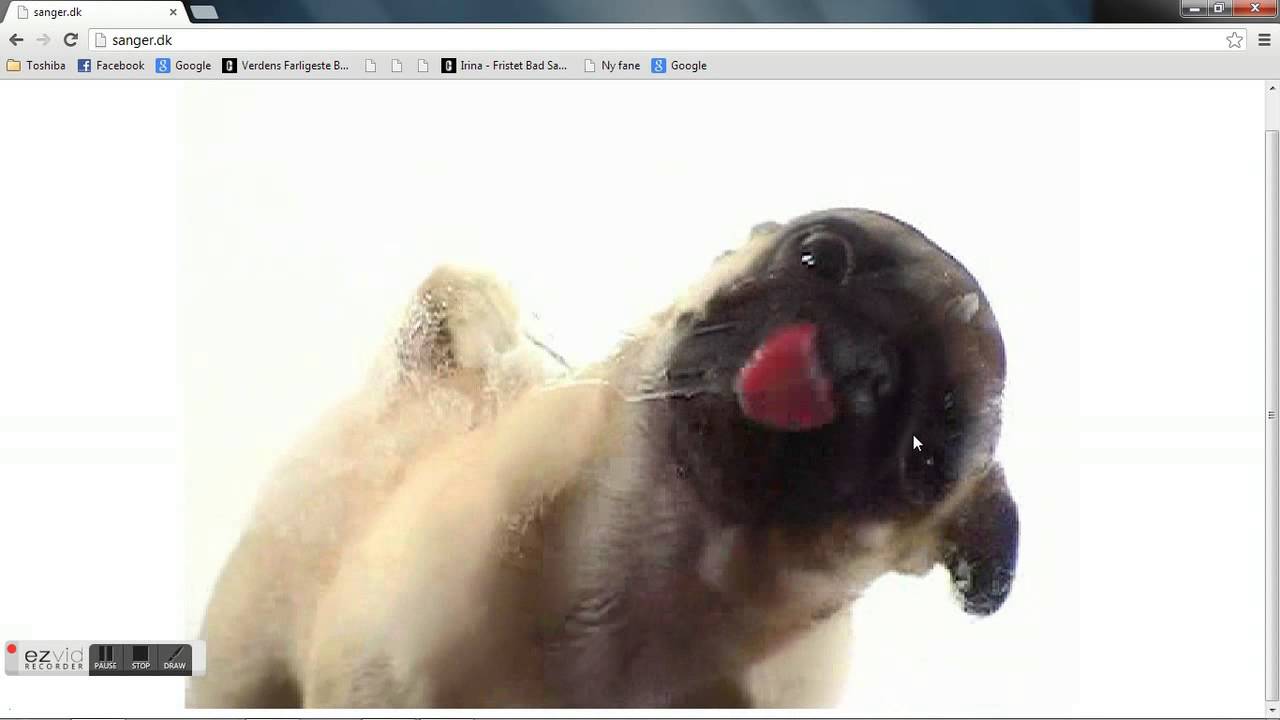Reload the sanger.dk page

(x=70, y=40)
